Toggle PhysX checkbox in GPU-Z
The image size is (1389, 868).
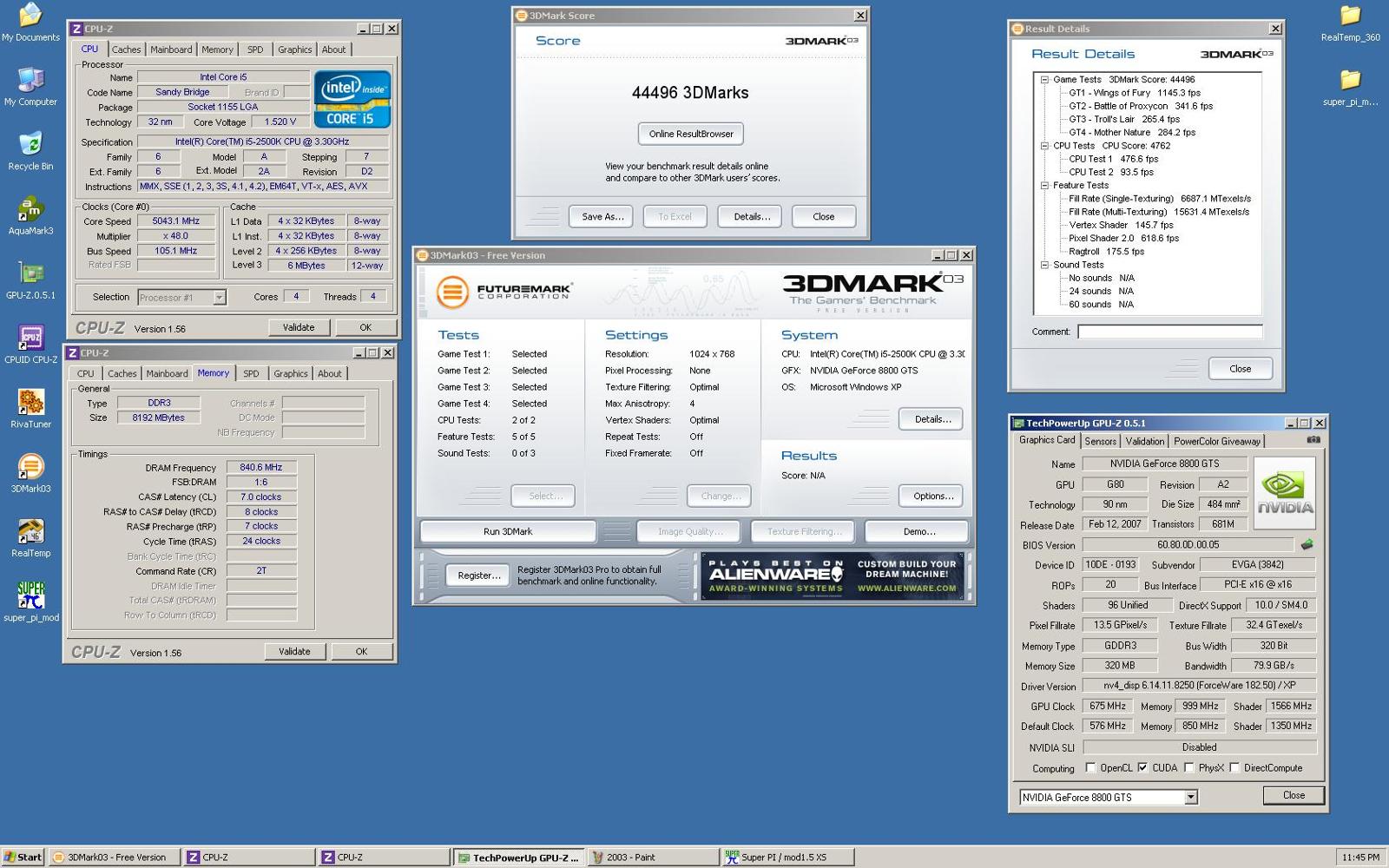(1189, 767)
